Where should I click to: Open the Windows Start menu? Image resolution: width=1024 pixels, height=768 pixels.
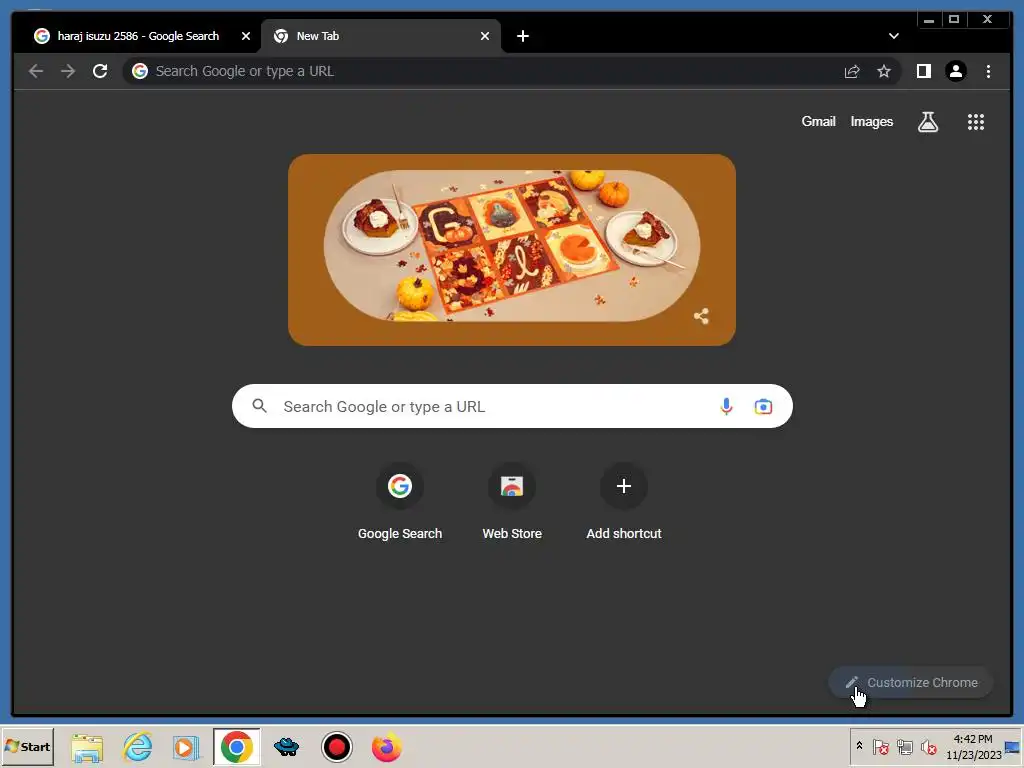[x=27, y=746]
